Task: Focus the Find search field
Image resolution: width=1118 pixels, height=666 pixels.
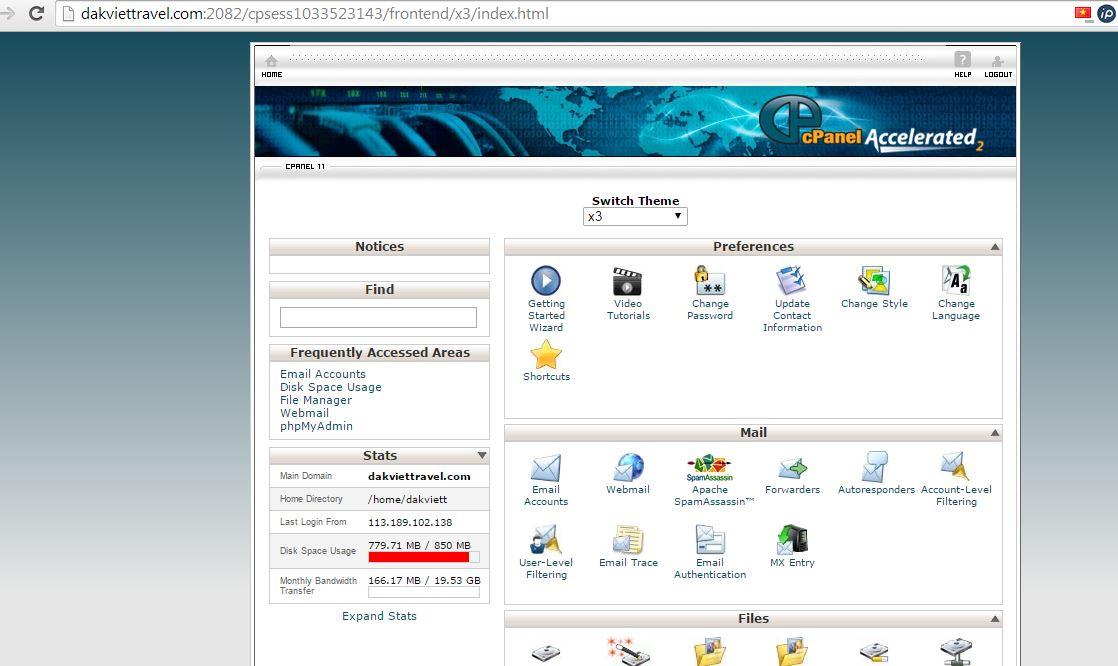Action: [x=378, y=317]
